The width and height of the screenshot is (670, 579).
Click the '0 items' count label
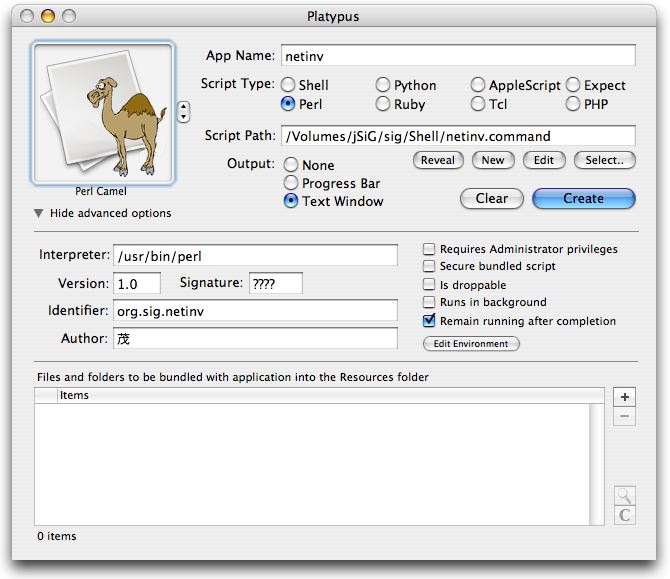[56, 536]
